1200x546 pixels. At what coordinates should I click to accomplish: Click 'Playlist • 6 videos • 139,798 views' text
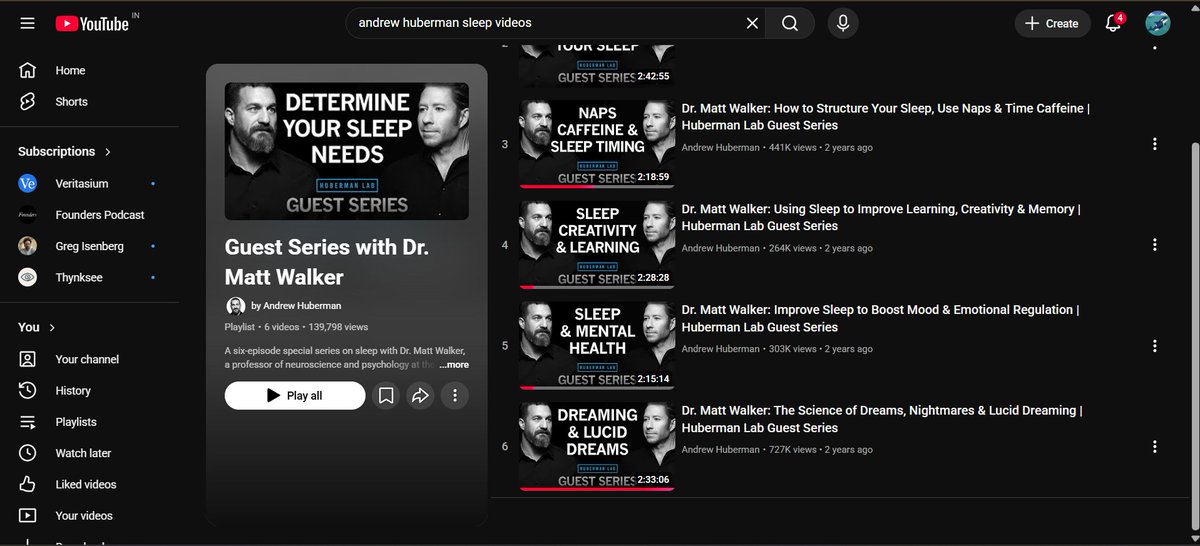[297, 327]
